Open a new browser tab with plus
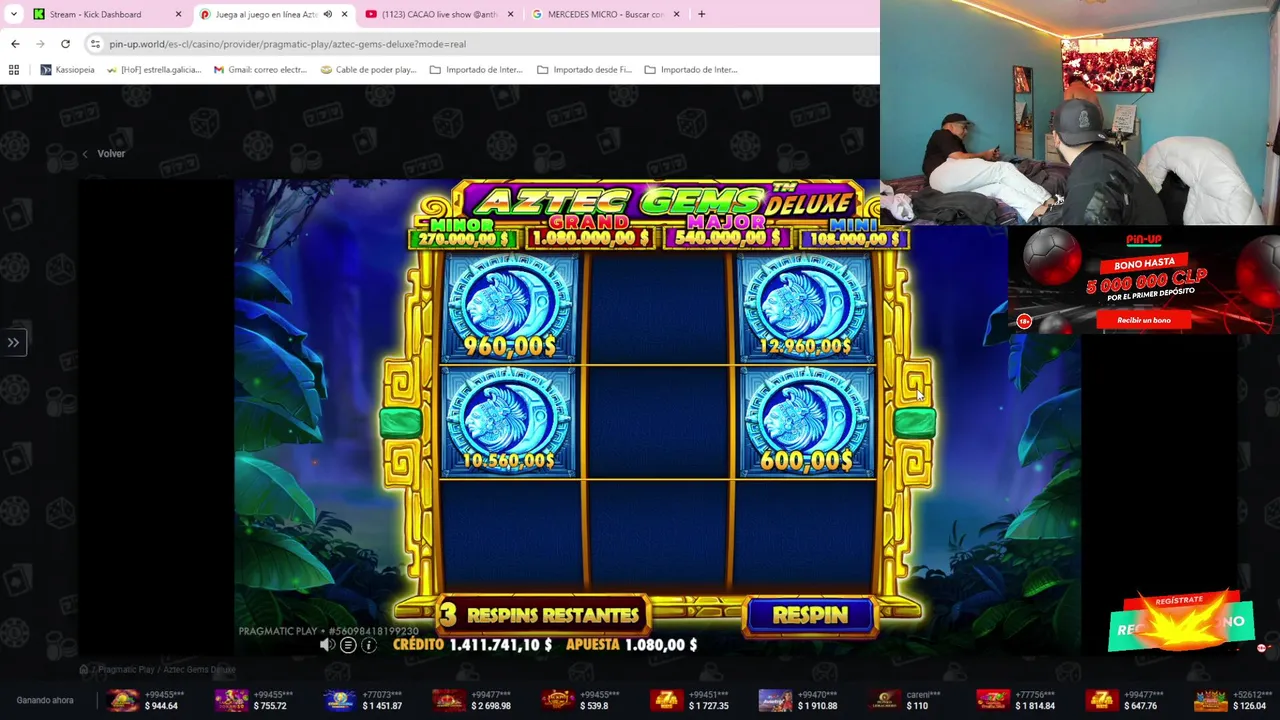Image resolution: width=1280 pixels, height=720 pixels. [x=701, y=14]
